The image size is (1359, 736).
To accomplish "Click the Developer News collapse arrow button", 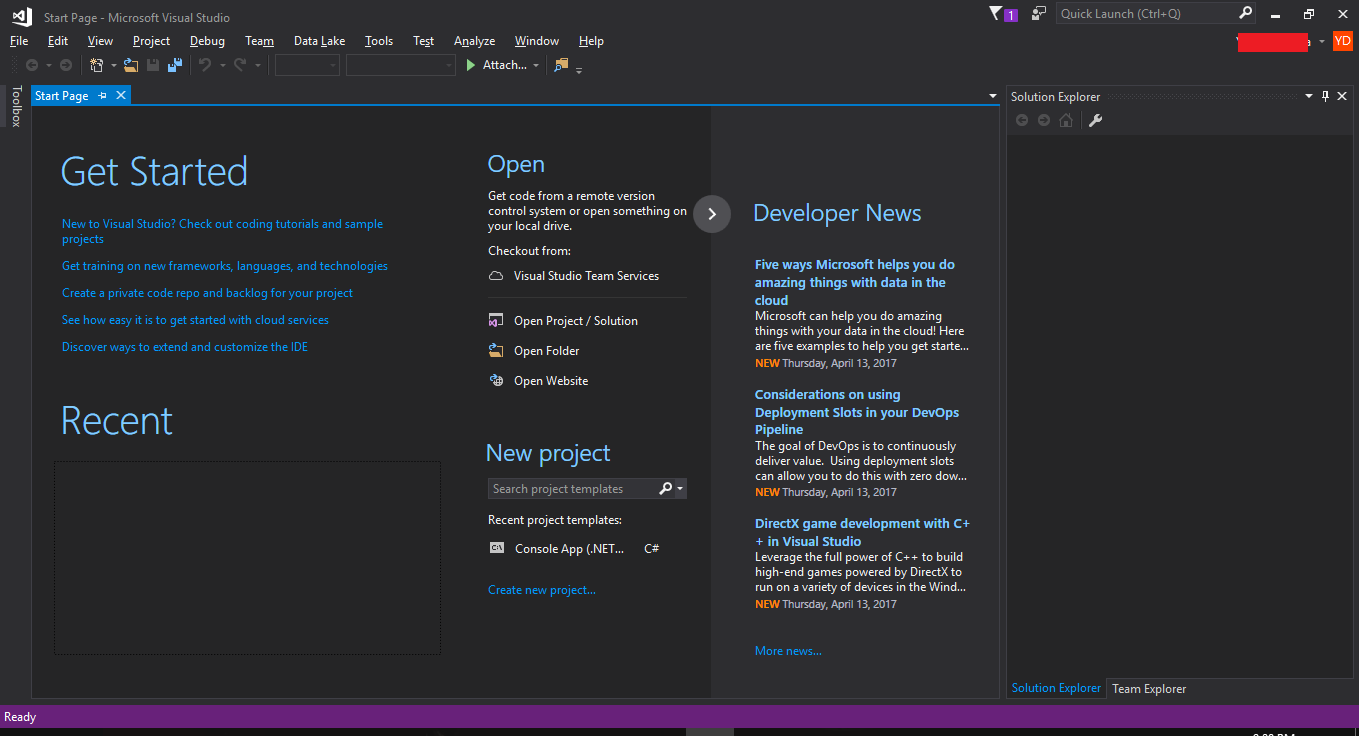I will tap(712, 213).
